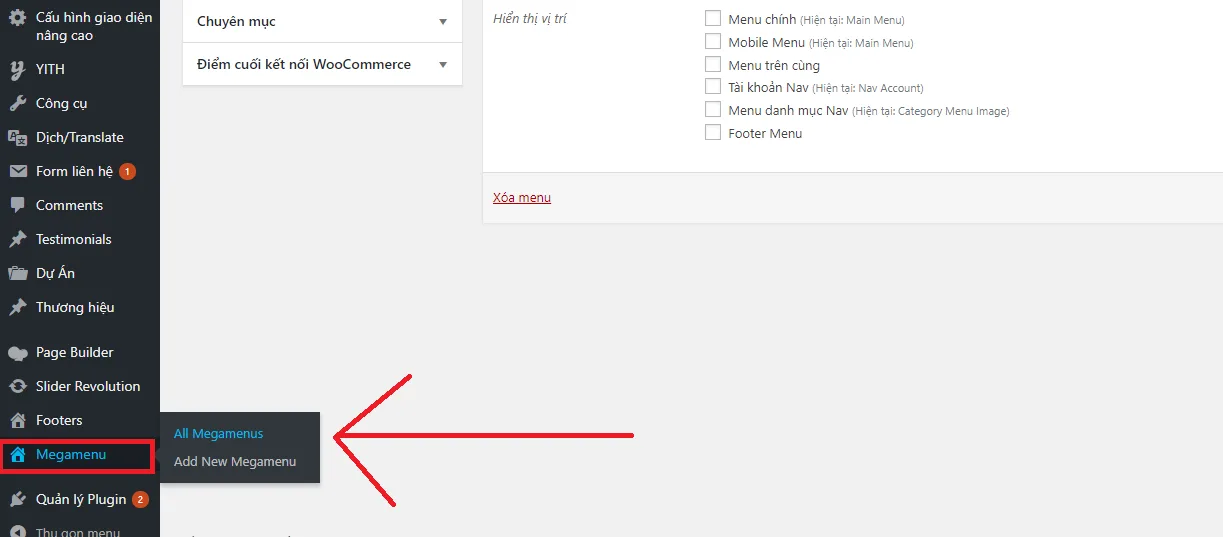
Task: Click the YITH logo icon in sidebar
Action: 17,69
